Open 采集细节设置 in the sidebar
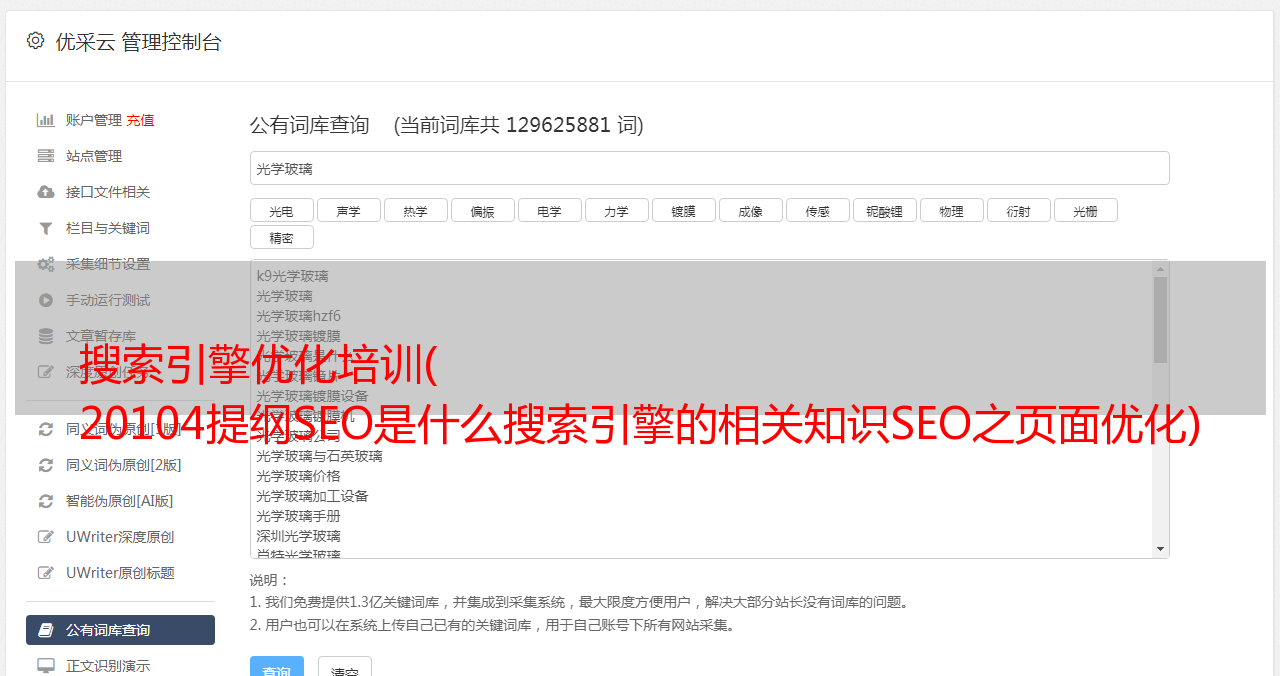The width and height of the screenshot is (1280, 676). pyautogui.click(x=107, y=264)
